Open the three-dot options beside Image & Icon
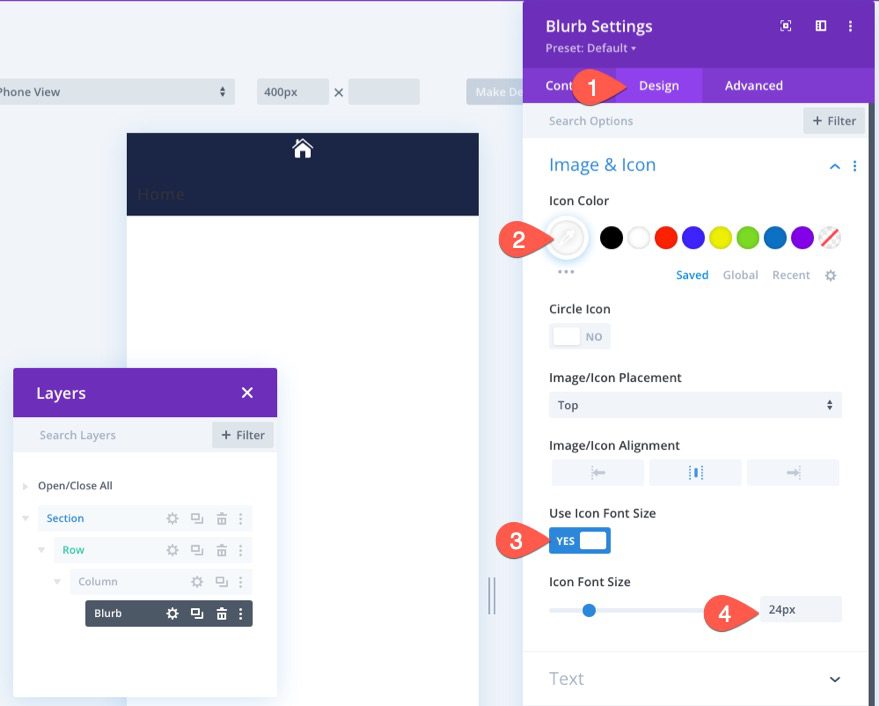This screenshot has height=706, width=879. 855,165
